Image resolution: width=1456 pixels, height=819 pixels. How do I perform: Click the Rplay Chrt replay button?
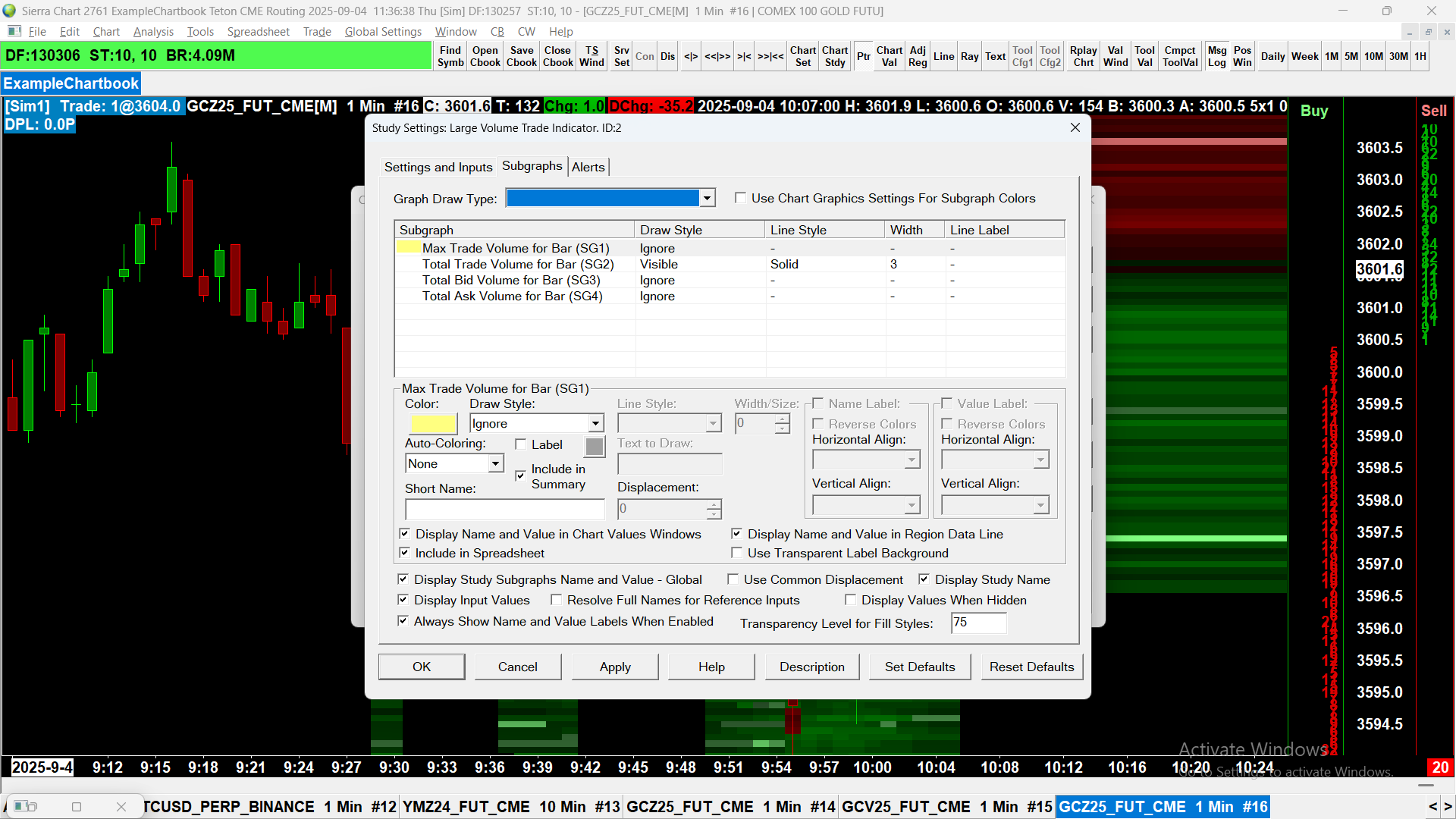1084,56
